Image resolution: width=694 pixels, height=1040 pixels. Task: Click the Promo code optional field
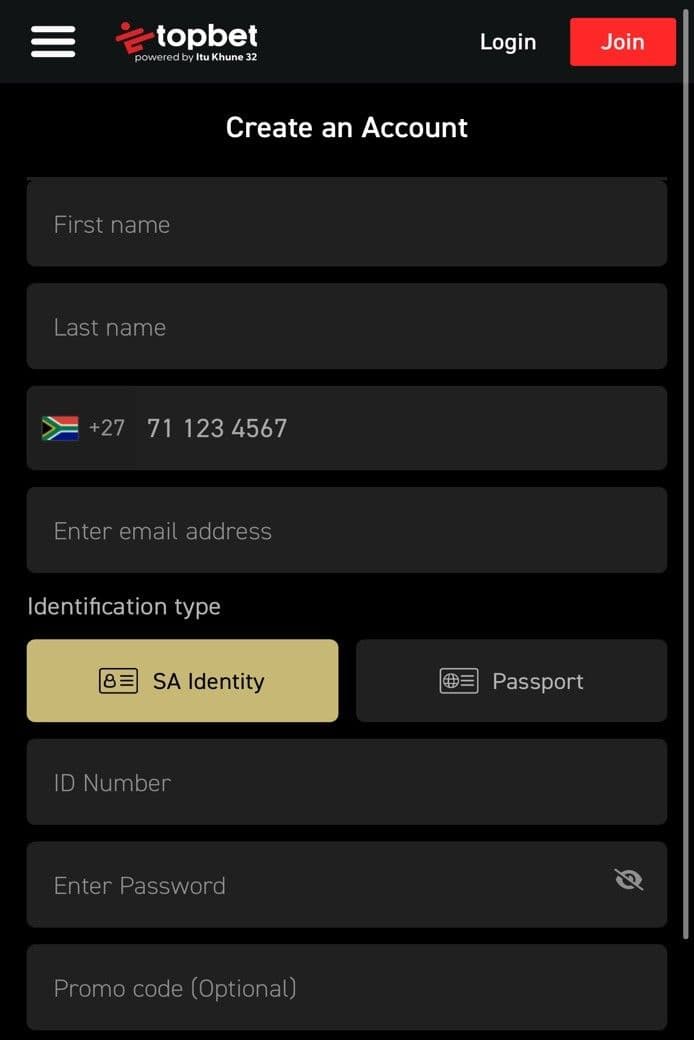coord(346,987)
